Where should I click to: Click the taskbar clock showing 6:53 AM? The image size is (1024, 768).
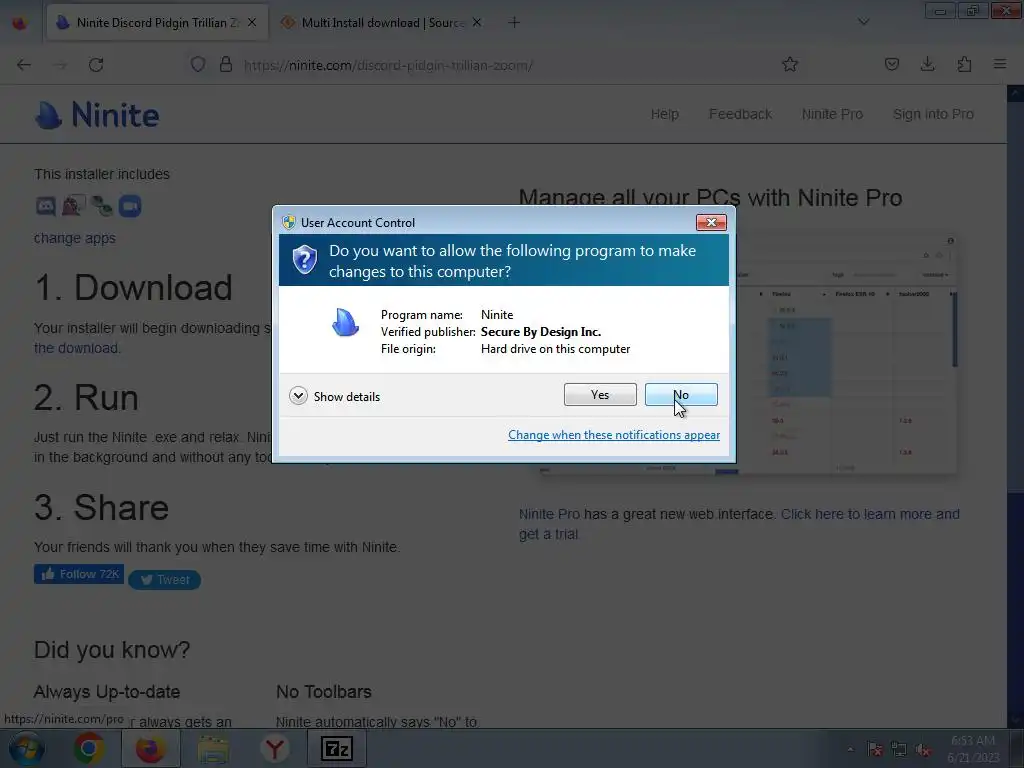(973, 748)
